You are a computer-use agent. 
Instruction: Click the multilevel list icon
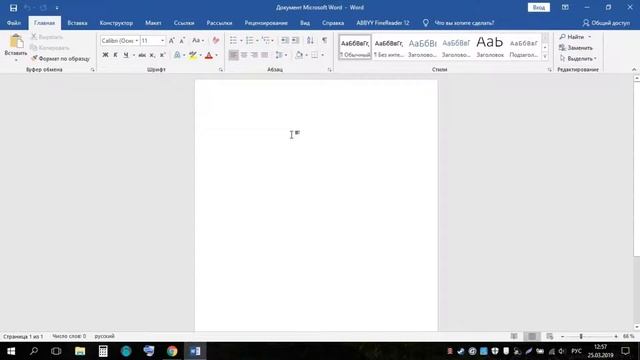(x=266, y=40)
